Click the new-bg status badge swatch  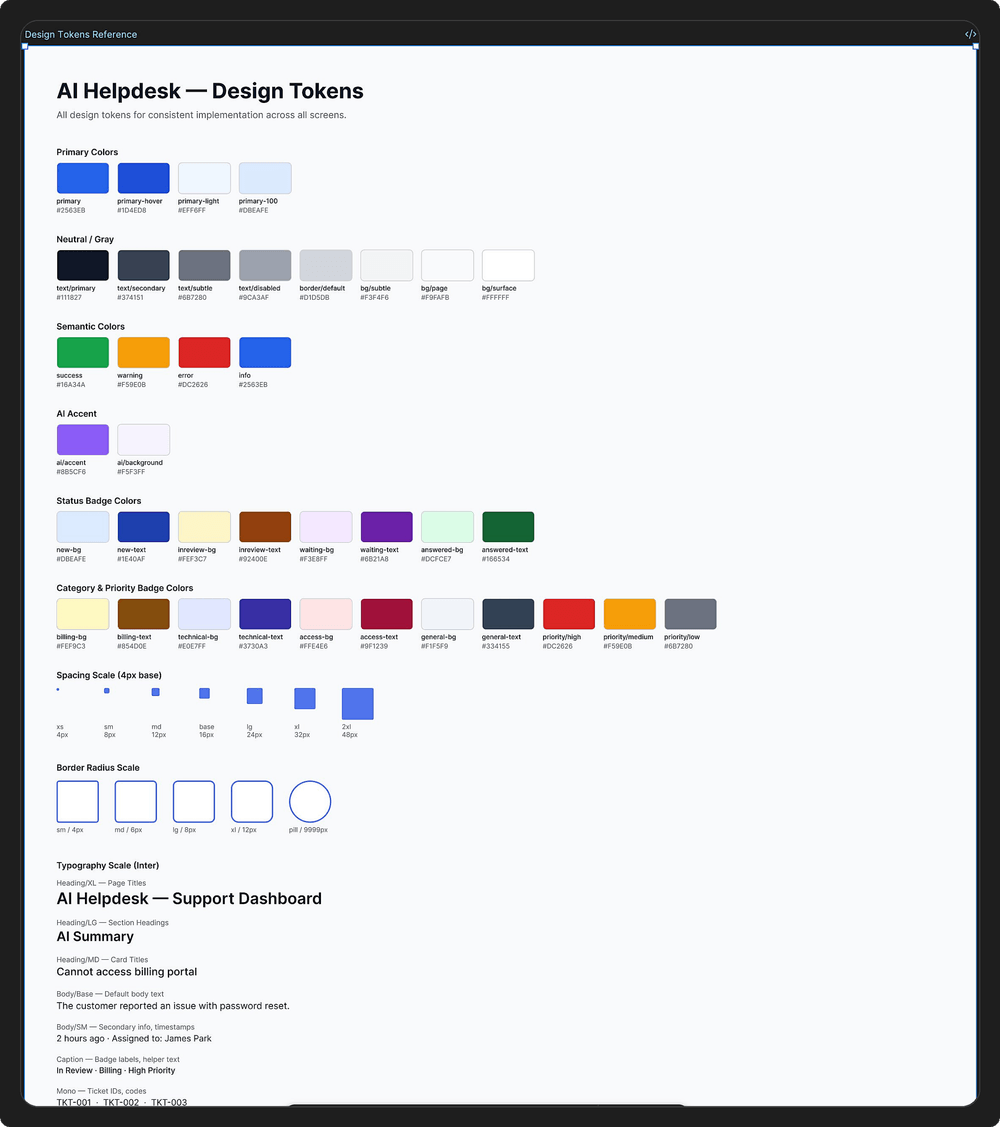pos(83,527)
